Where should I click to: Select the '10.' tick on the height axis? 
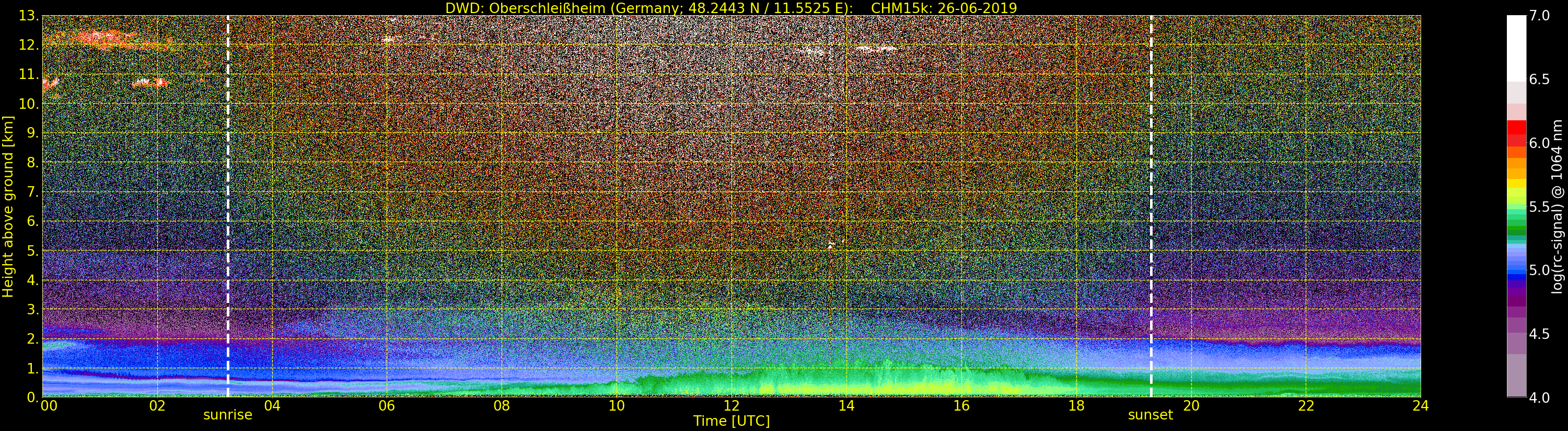(29, 104)
